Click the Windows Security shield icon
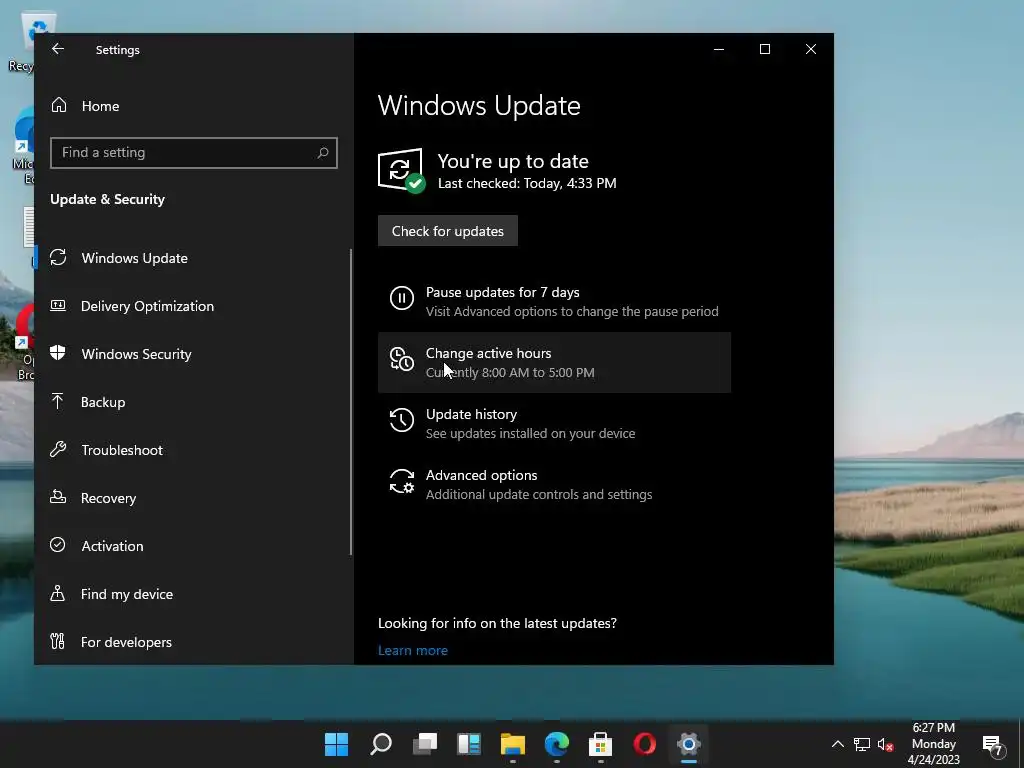1024x768 pixels. (x=57, y=353)
